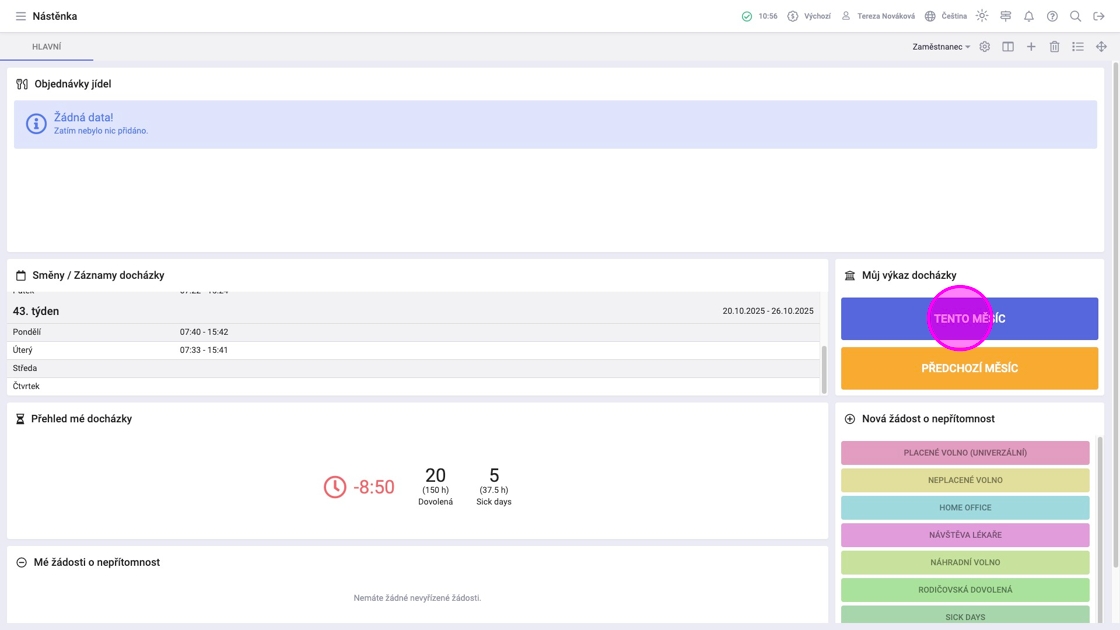This screenshot has width=1120, height=630.
Task: Click the pink NÁVŠTĚVA LÉKAŘE swatch button
Action: click(965, 534)
